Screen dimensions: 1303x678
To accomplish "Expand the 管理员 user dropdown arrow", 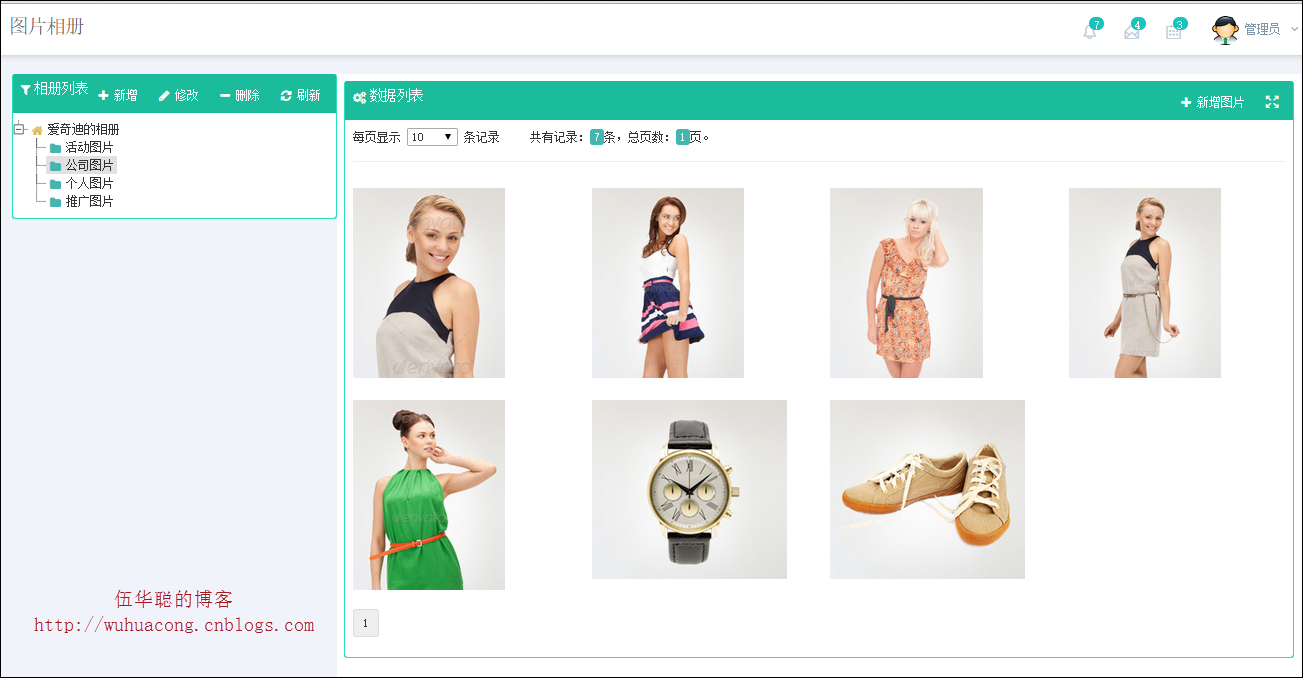I will [1294, 30].
